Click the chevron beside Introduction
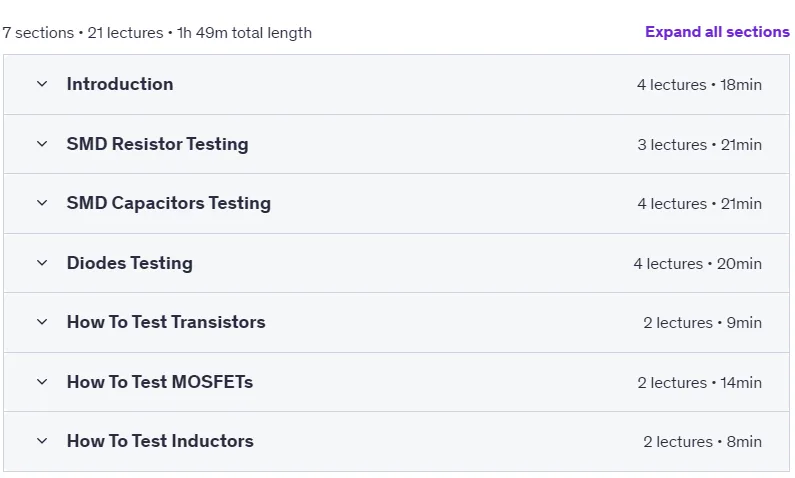The image size is (795, 478). 42,84
